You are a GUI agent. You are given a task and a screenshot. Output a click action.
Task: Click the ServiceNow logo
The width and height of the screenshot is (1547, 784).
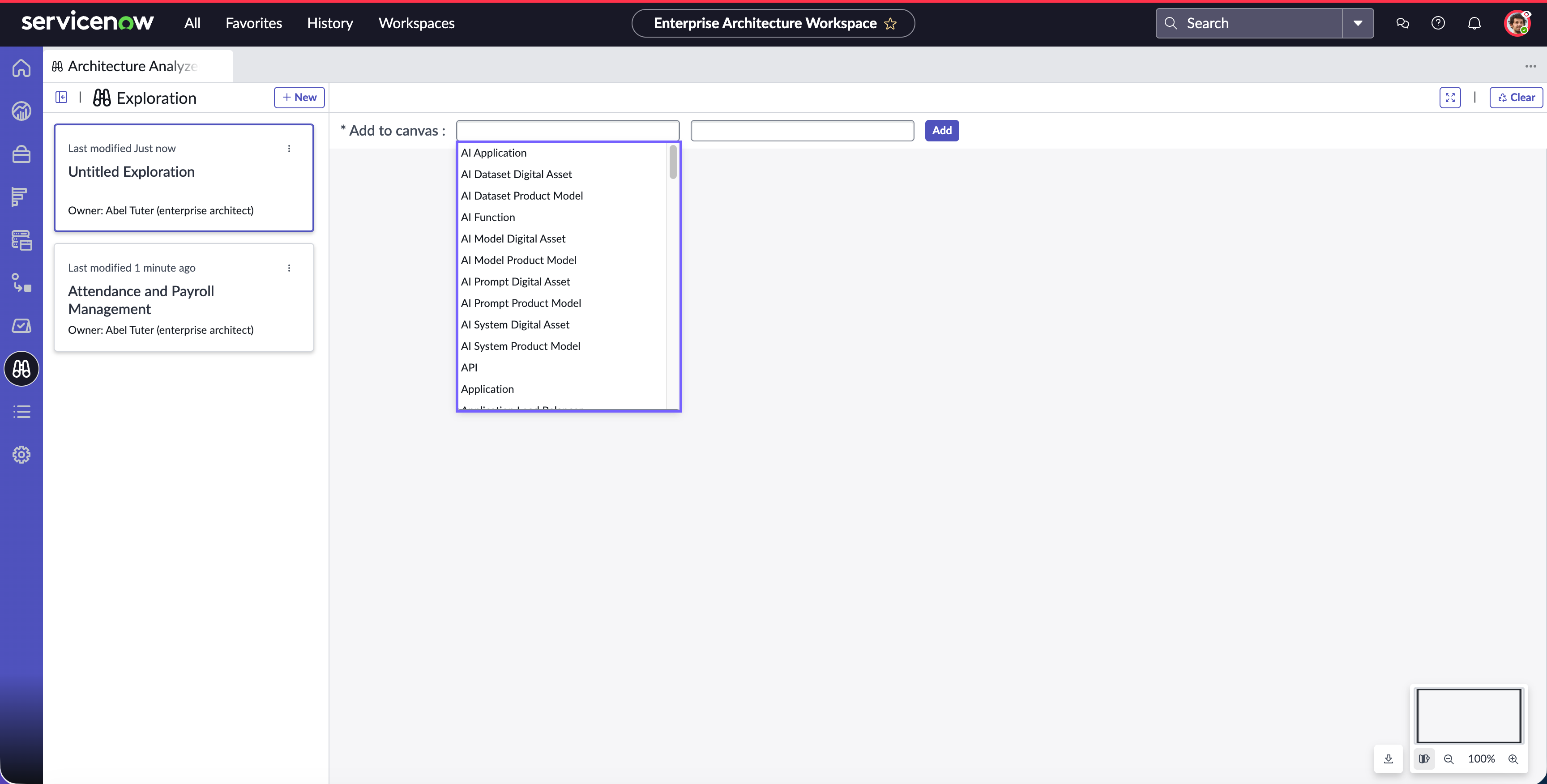tap(88, 22)
